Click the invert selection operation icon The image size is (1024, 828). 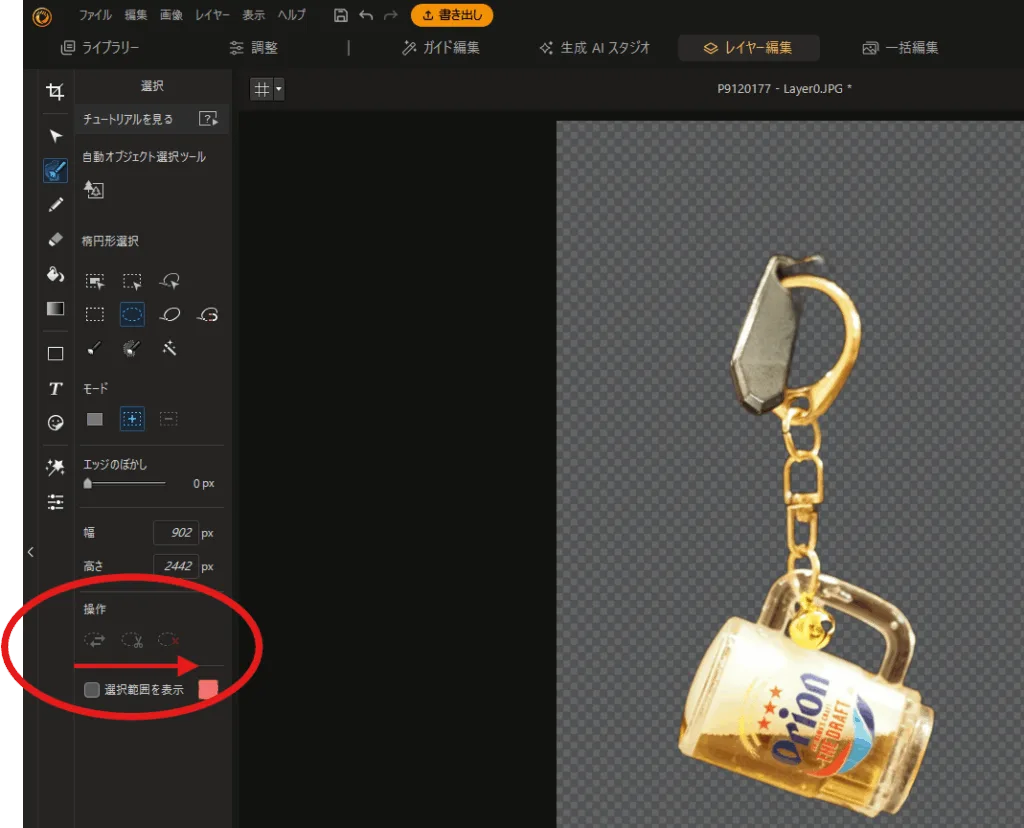(95, 640)
